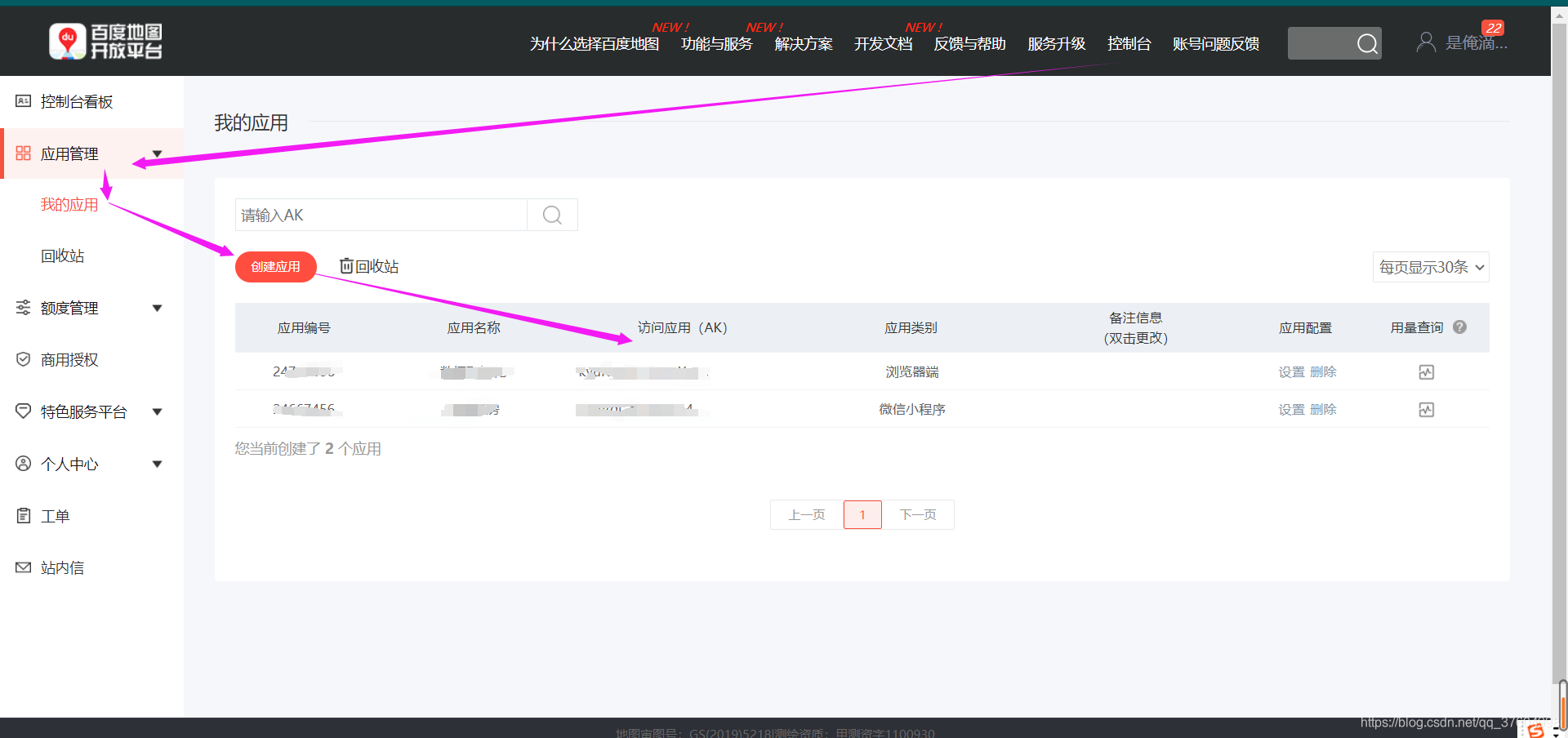The width and height of the screenshot is (1568, 738).
Task: Select page 1 in pagination
Action: pyautogui.click(x=862, y=514)
